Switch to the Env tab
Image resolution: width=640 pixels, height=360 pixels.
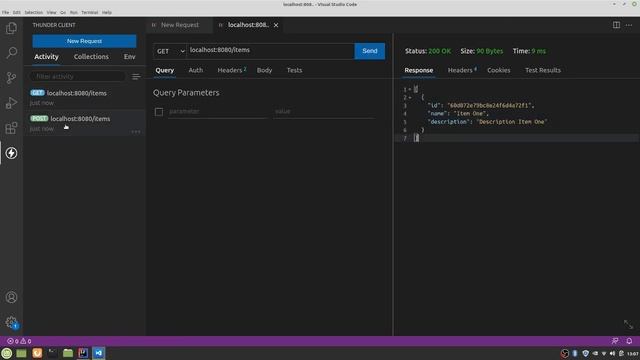129,57
